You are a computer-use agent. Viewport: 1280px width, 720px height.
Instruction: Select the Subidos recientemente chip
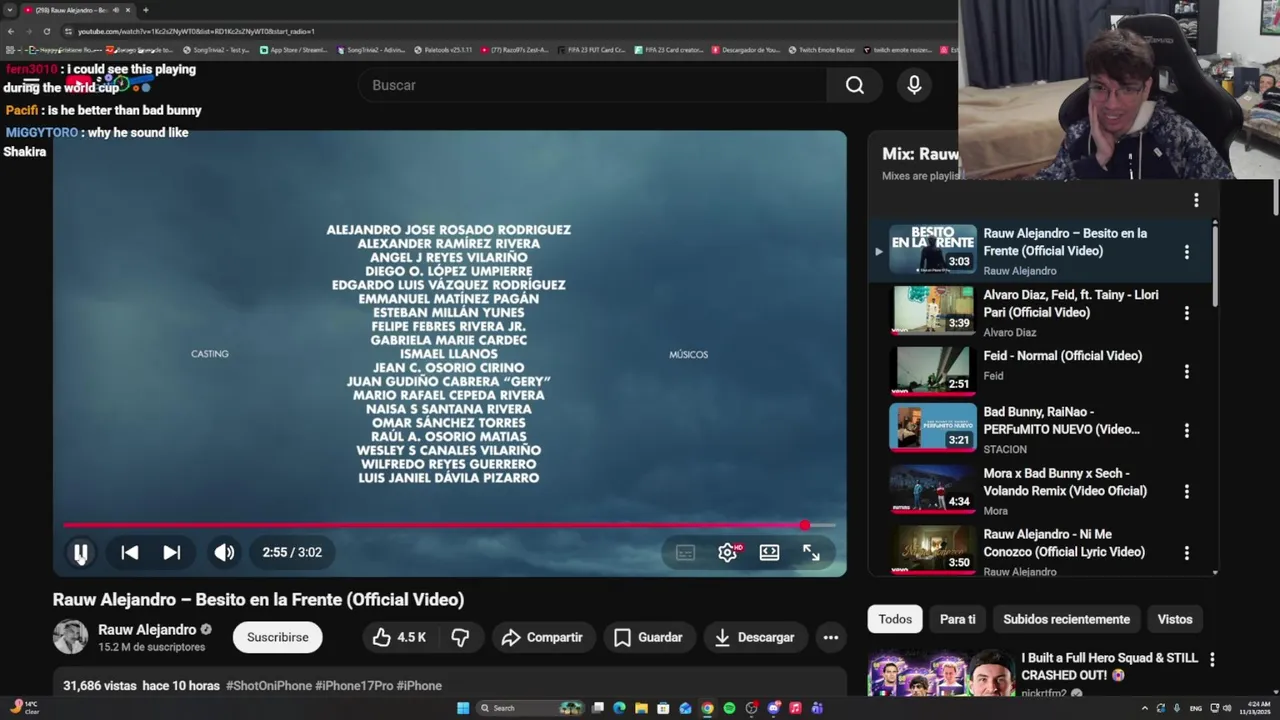coord(1066,619)
